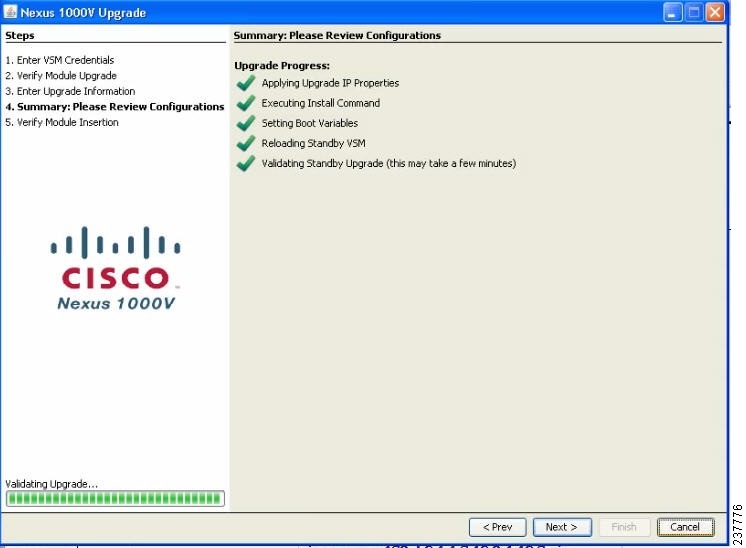746x548 pixels.
Task: Click checkmark beside Applying Upgrade IP Properties
Action: pyautogui.click(x=246, y=83)
